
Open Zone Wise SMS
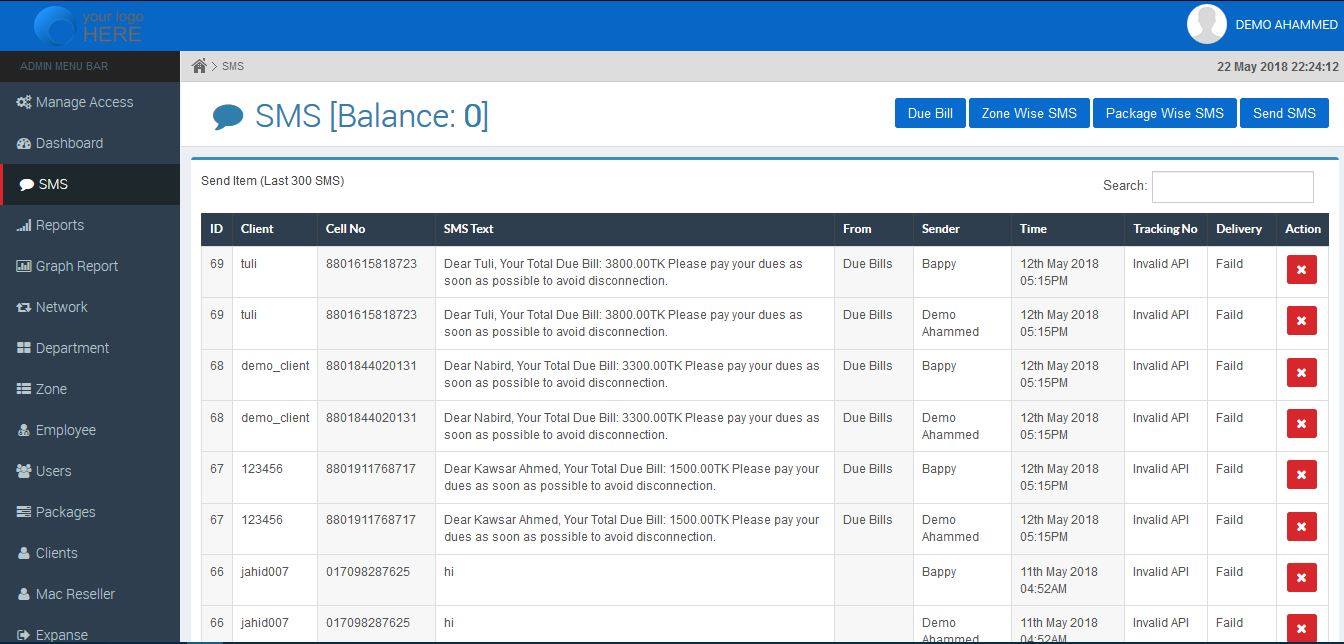coord(1028,113)
